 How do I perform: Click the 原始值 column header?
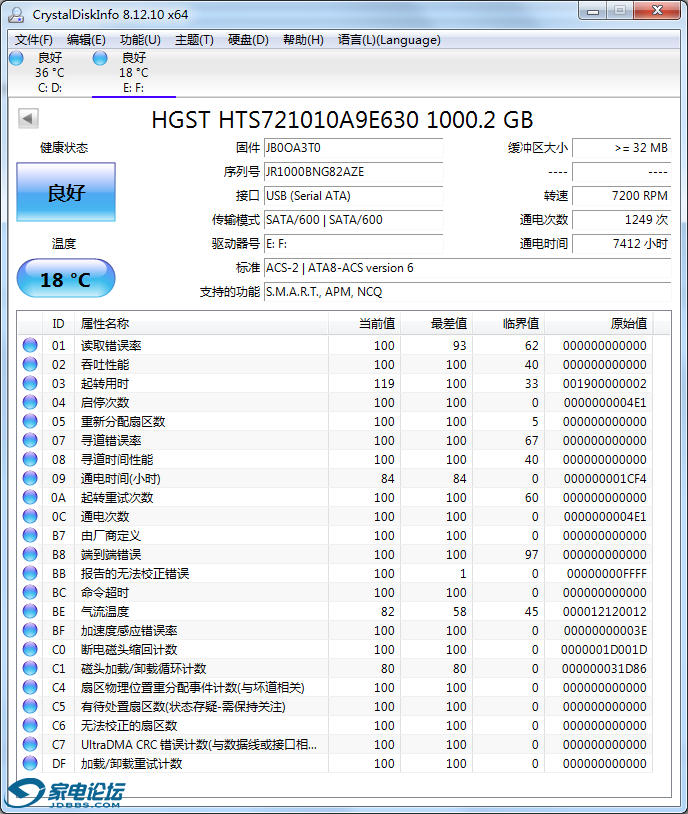click(599, 324)
